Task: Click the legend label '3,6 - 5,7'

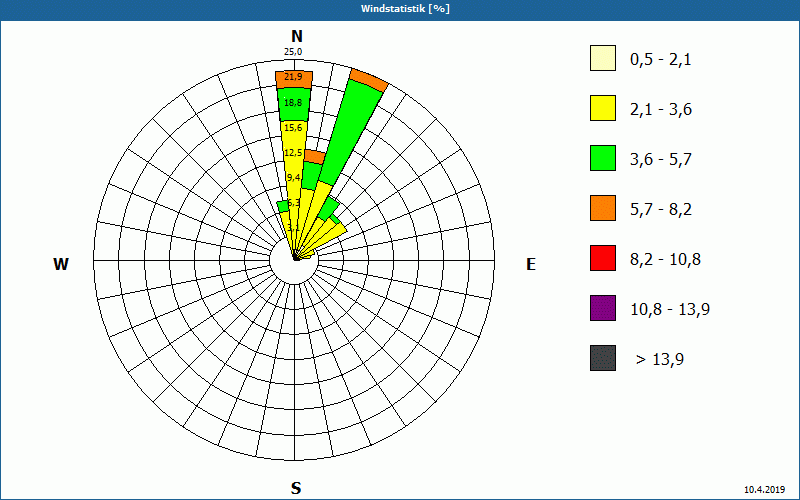Action: click(x=661, y=160)
